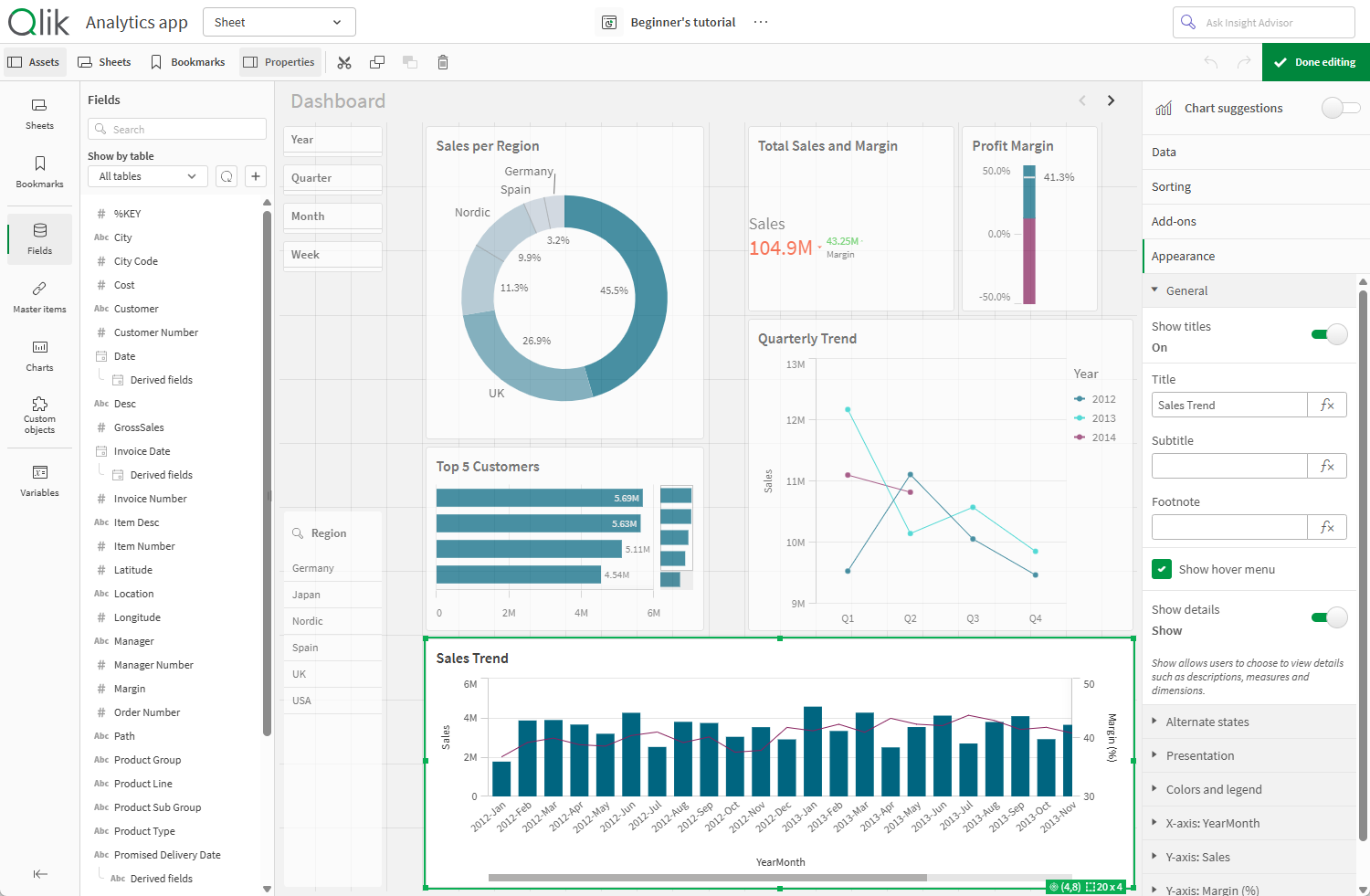1370x896 pixels.
Task: Turn off the Show titles switch
Action: (1329, 334)
